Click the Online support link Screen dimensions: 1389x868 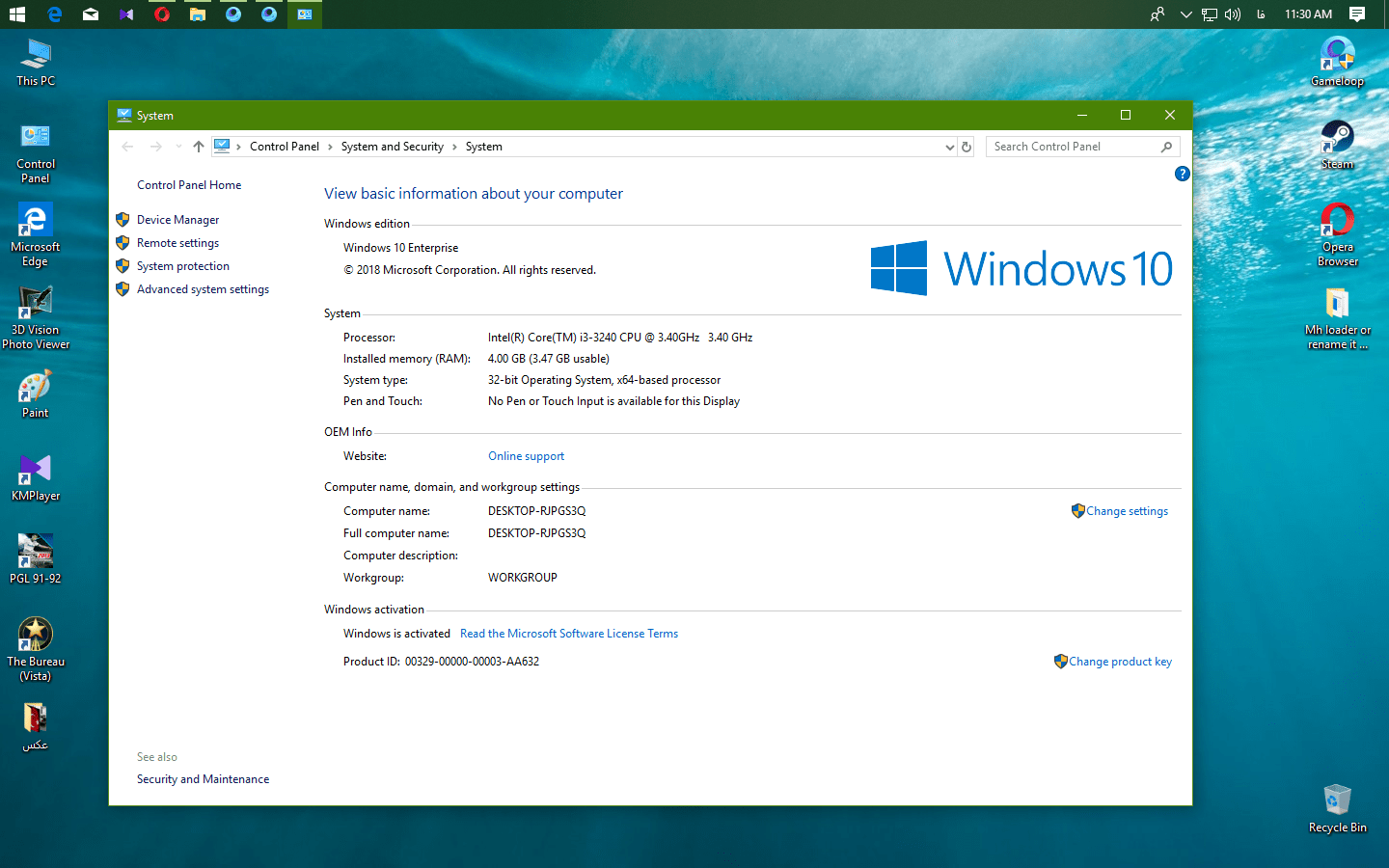coord(526,456)
